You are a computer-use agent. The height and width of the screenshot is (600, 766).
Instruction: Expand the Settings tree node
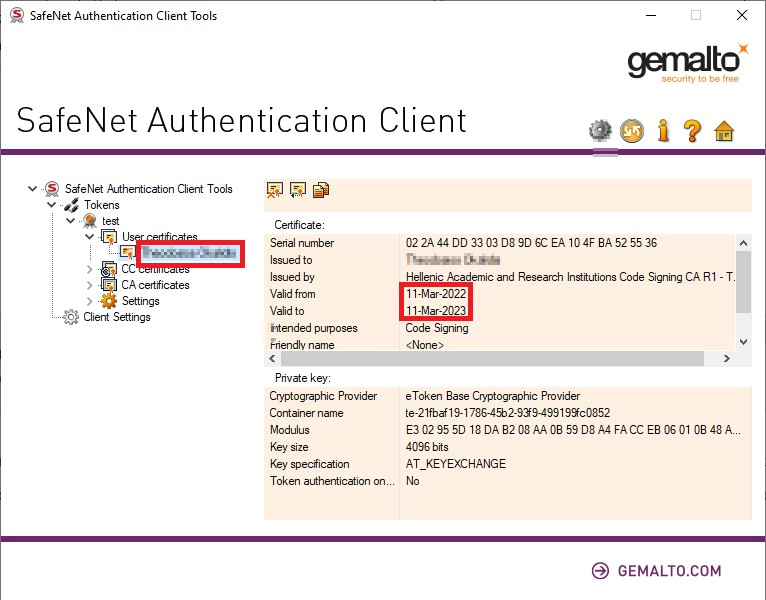[x=89, y=301]
